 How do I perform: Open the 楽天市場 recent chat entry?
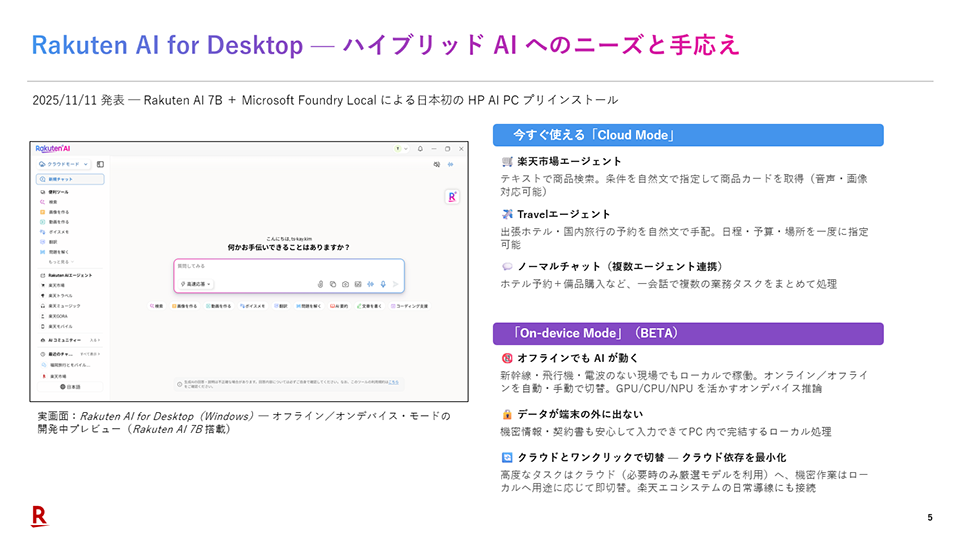[x=54, y=376]
